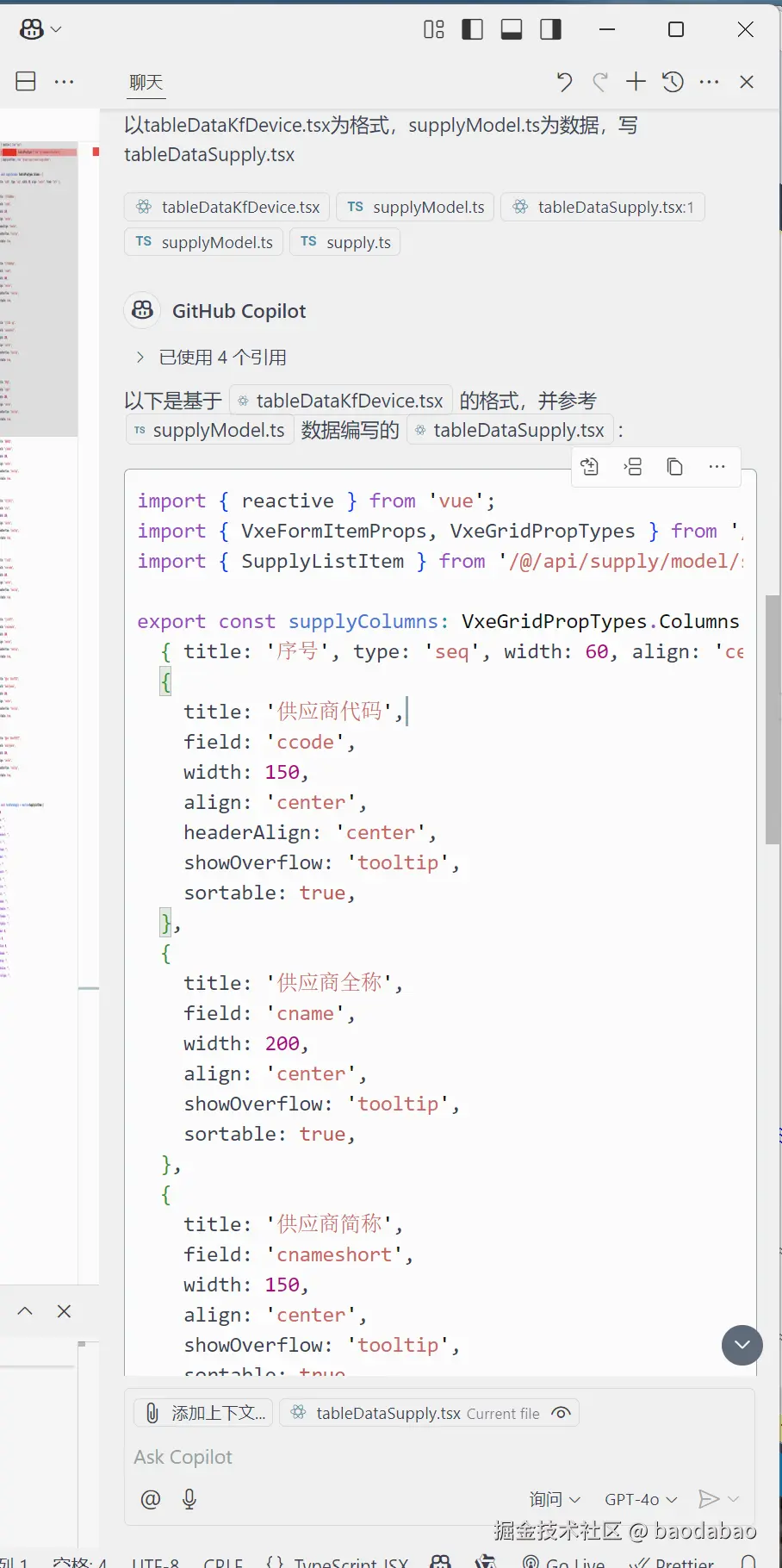Toggle current file context eye icon
The width and height of the screenshot is (782, 1568).
(562, 1413)
